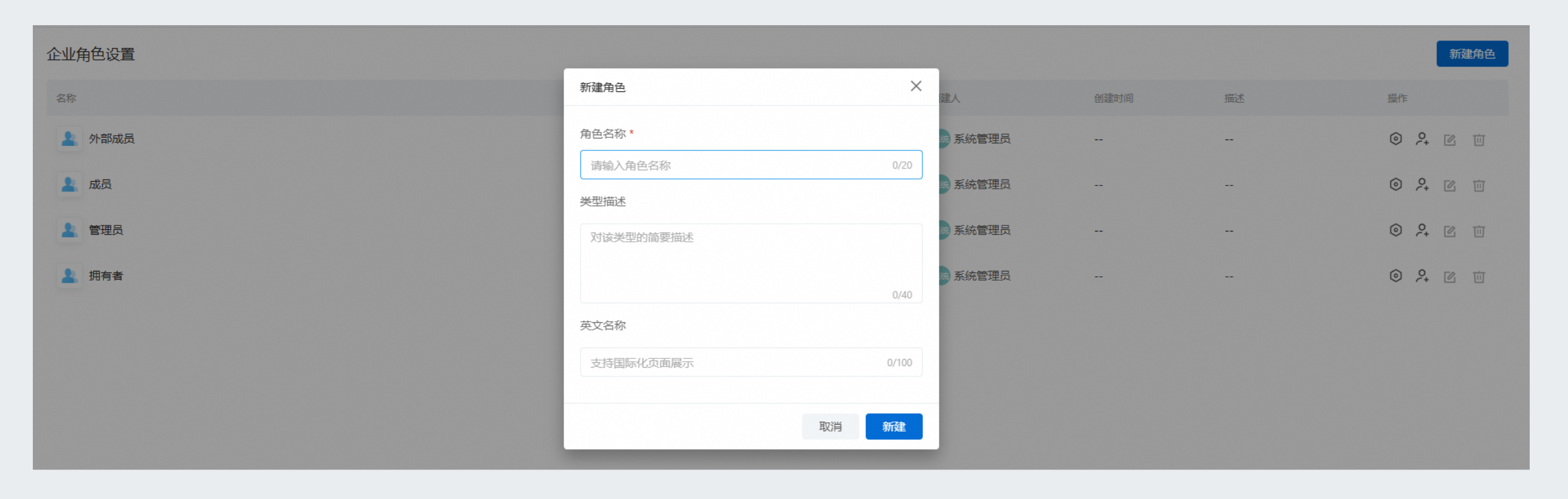The image size is (1568, 499).
Task: Delete icon in 外部成员 row
Action: point(1478,140)
